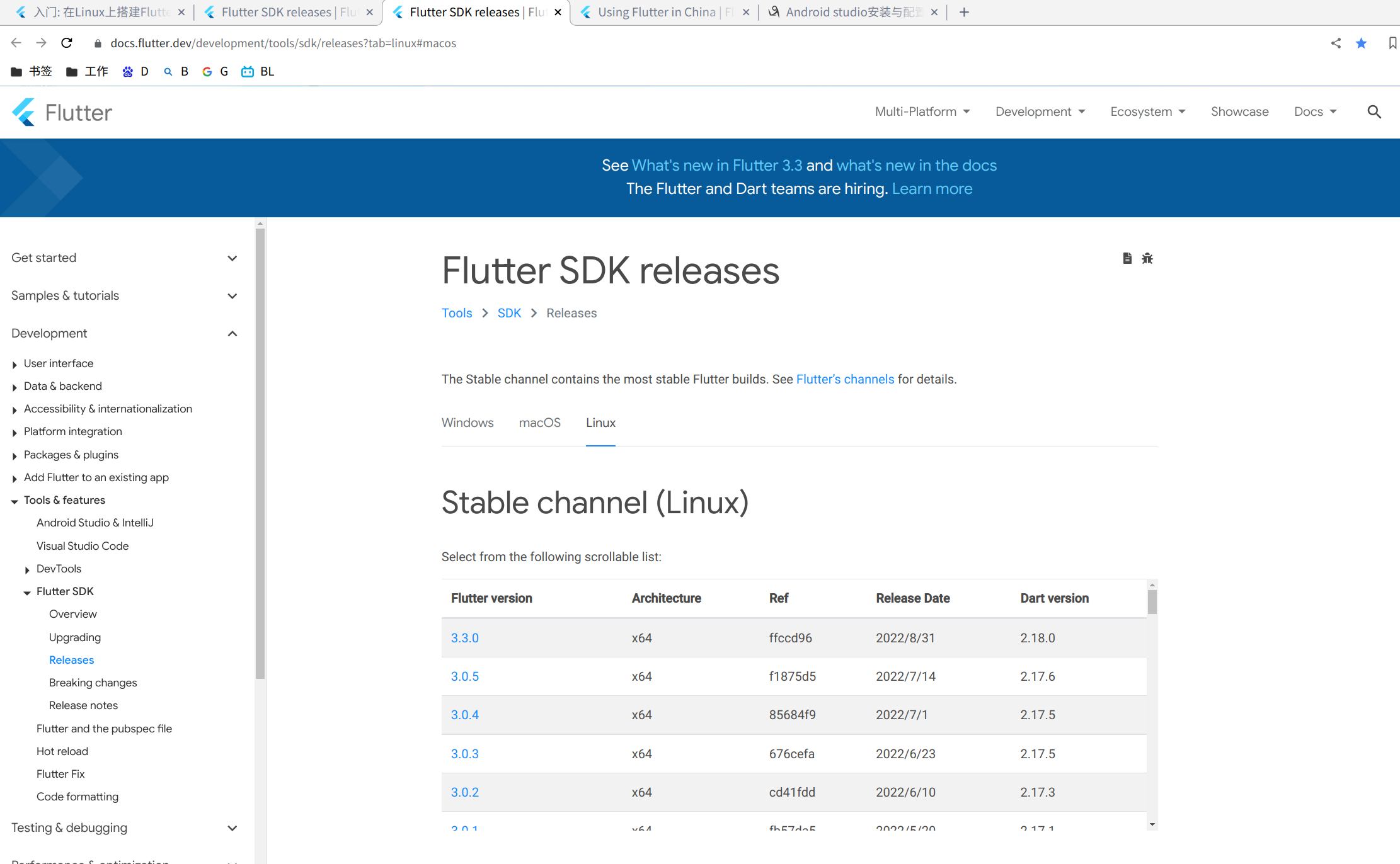Expand the DevTools tree item
The width and height of the screenshot is (1400, 864).
coord(27,569)
